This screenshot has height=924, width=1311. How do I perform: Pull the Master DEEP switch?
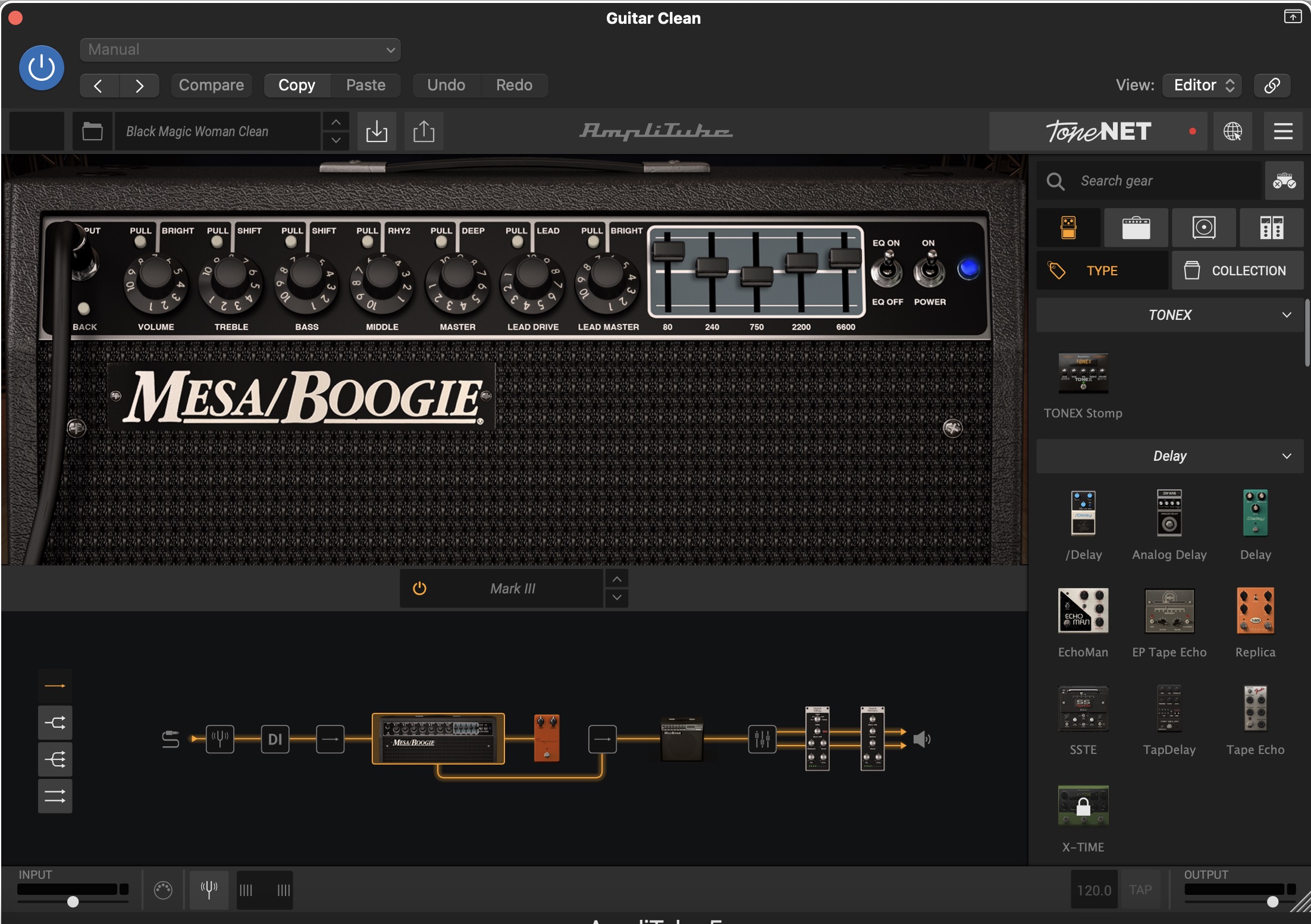(441, 241)
